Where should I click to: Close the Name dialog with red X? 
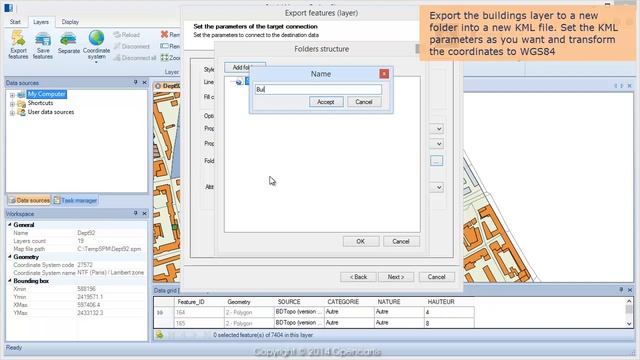pyautogui.click(x=384, y=73)
